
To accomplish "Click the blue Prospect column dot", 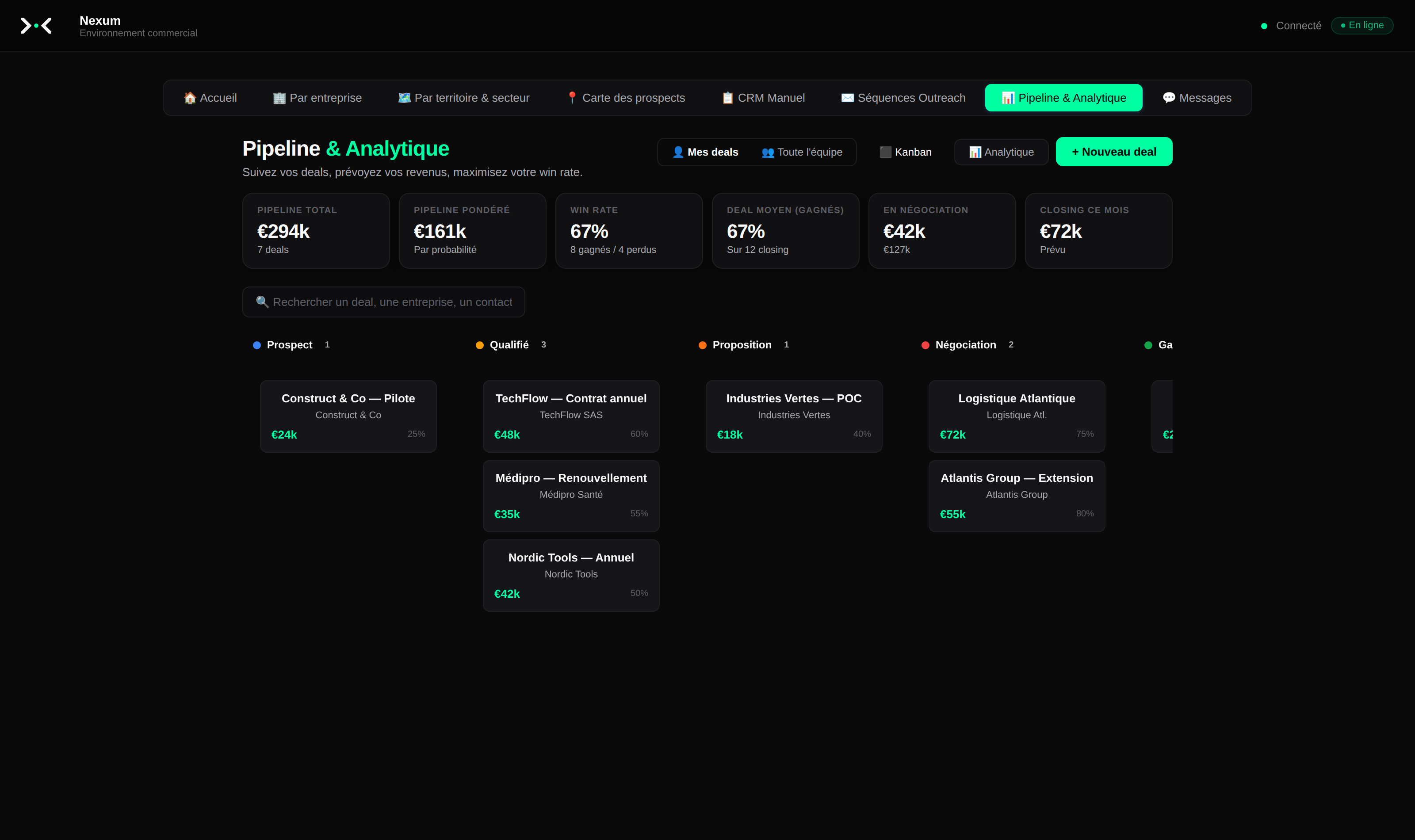I will tap(257, 345).
